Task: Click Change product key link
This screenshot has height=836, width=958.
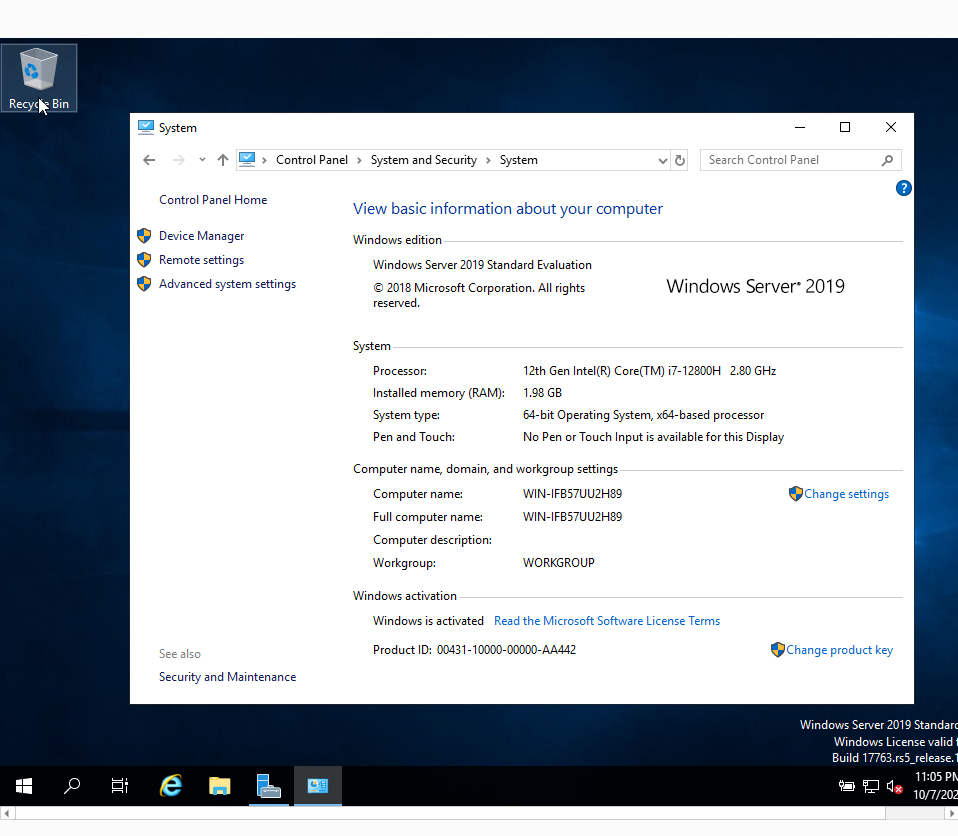Action: [839, 650]
